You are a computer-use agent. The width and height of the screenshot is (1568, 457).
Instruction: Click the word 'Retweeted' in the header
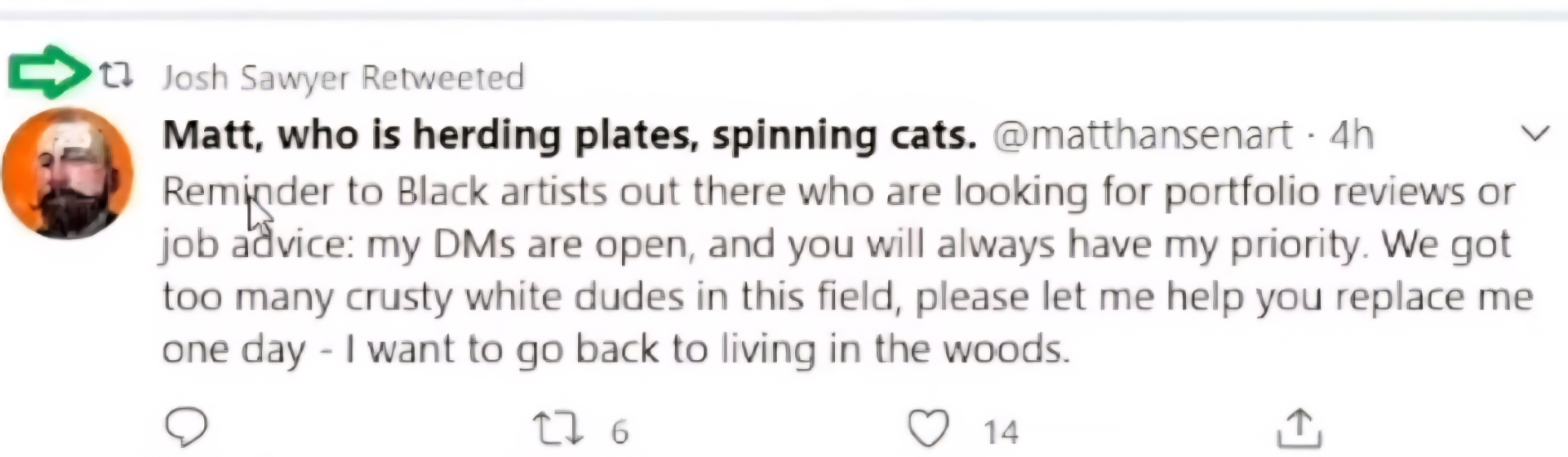(442, 78)
